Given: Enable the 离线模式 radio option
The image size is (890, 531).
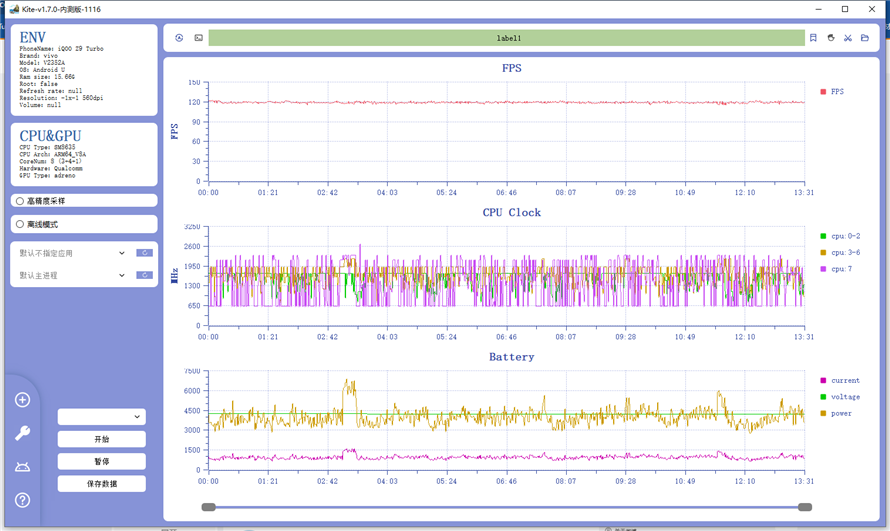Looking at the screenshot, I should point(20,224).
